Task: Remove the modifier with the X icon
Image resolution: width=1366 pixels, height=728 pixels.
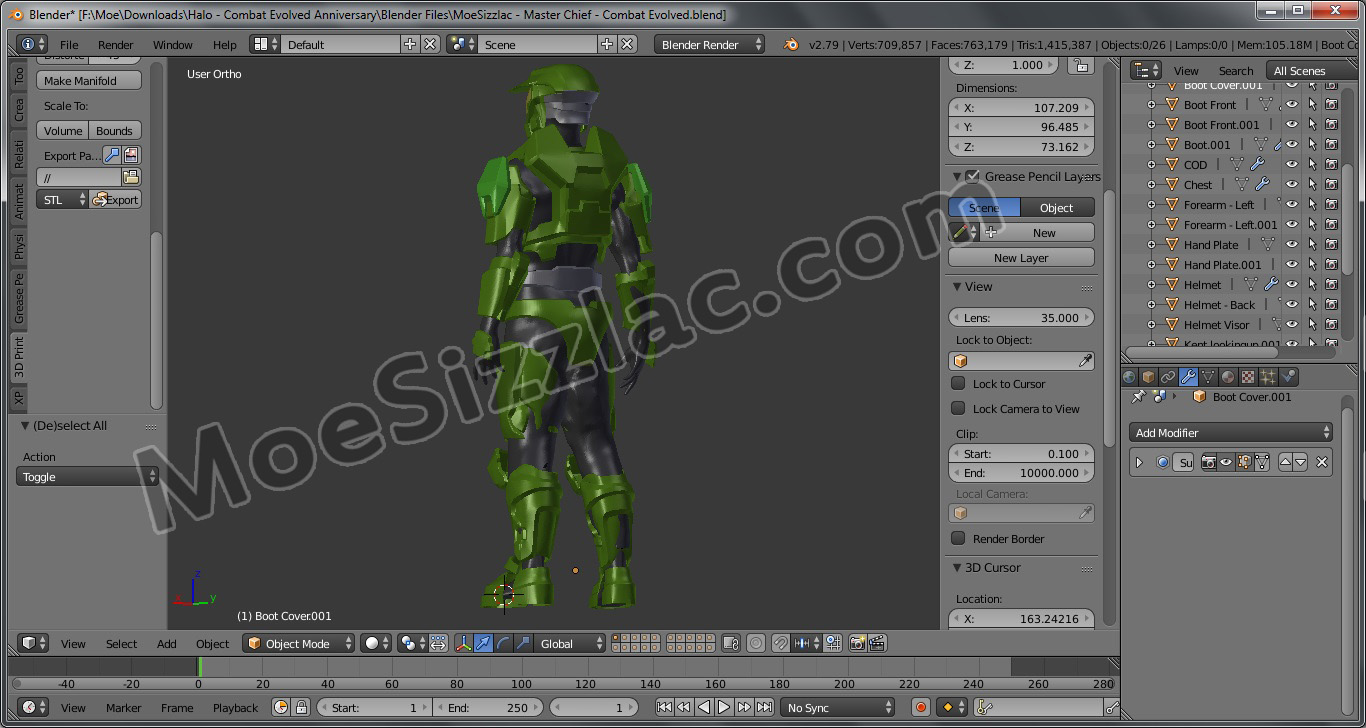Action: (x=1322, y=462)
